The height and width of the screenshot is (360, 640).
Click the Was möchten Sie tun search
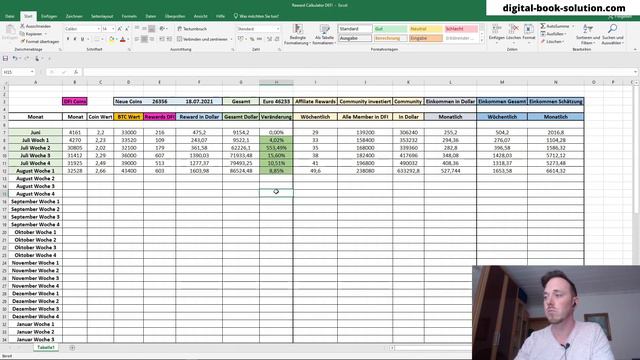[256, 16]
